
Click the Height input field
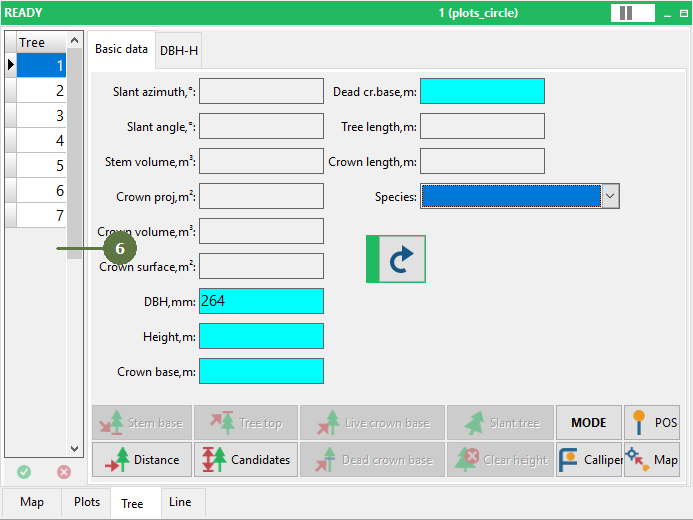click(261, 336)
